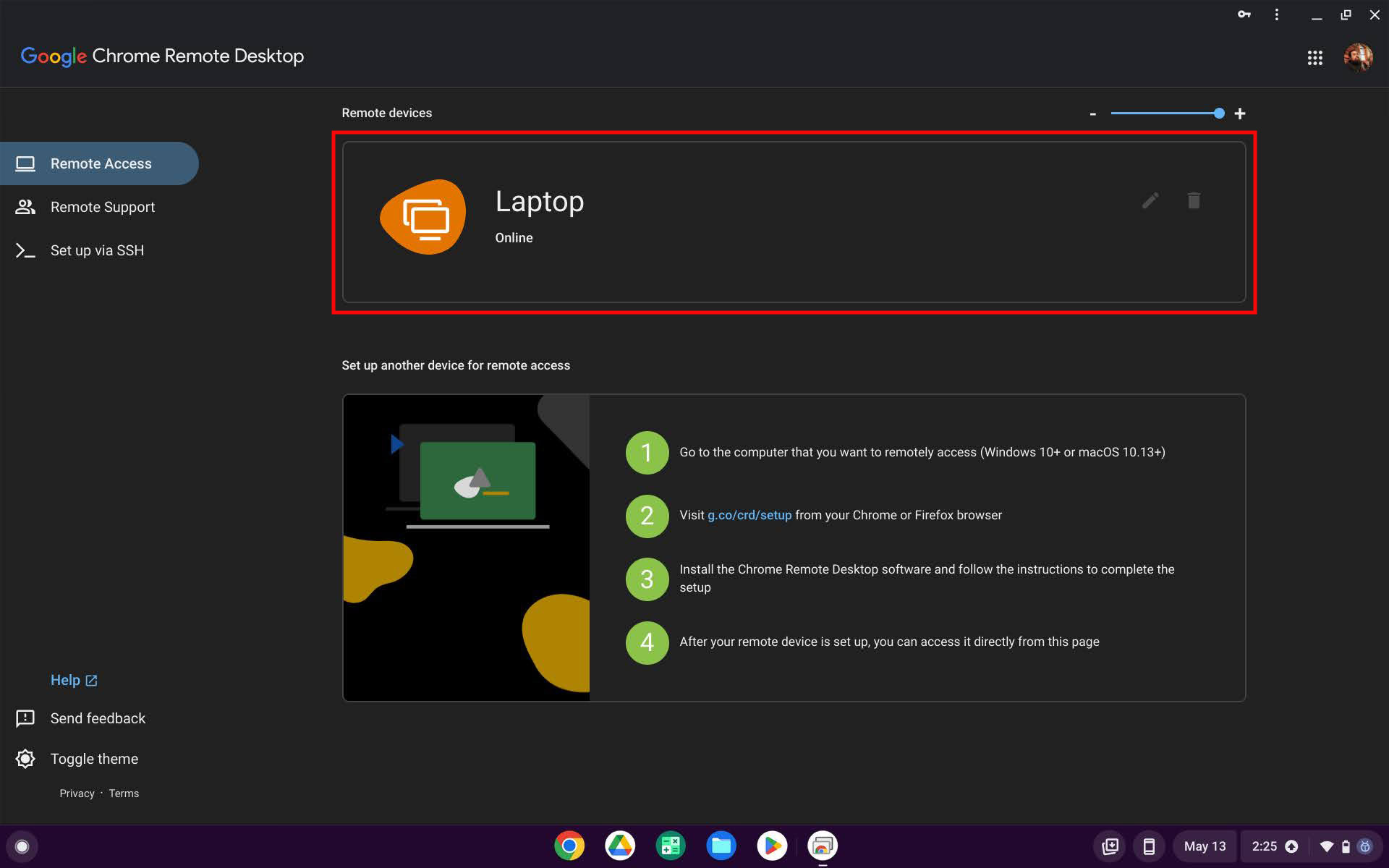The width and height of the screenshot is (1389, 868).
Task: Open the three-dot window menu
Action: click(x=1276, y=14)
